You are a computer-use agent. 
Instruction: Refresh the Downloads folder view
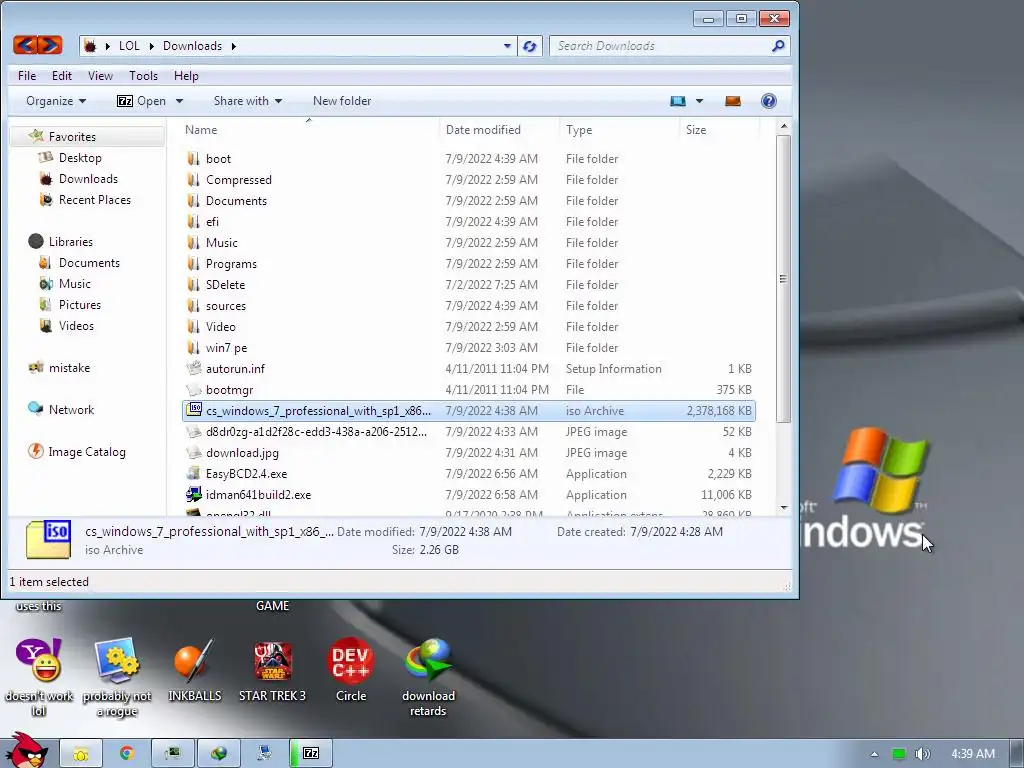tap(530, 46)
